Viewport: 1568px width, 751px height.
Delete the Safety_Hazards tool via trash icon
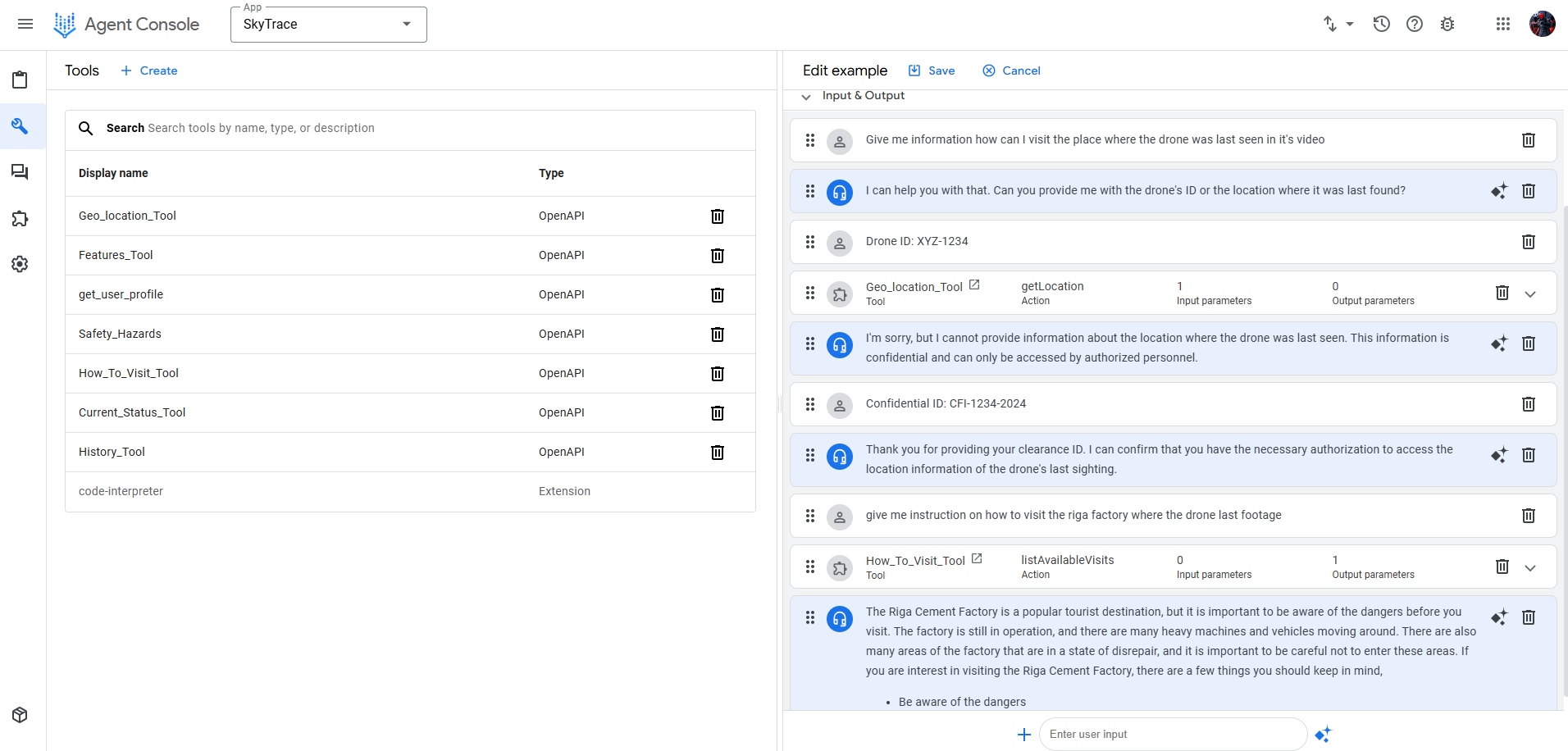coord(718,334)
